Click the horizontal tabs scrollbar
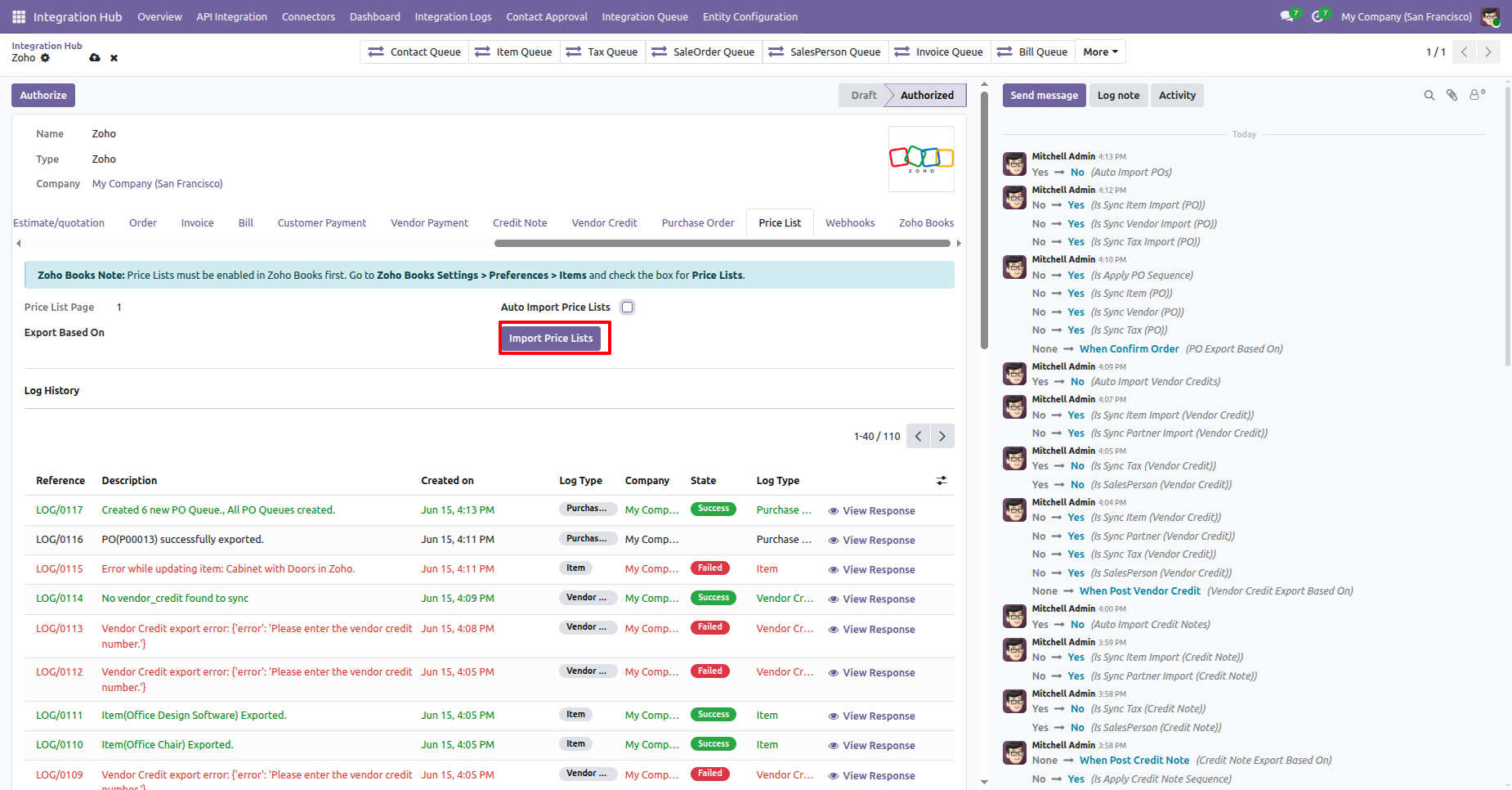This screenshot has height=790, width=1512. click(722, 243)
